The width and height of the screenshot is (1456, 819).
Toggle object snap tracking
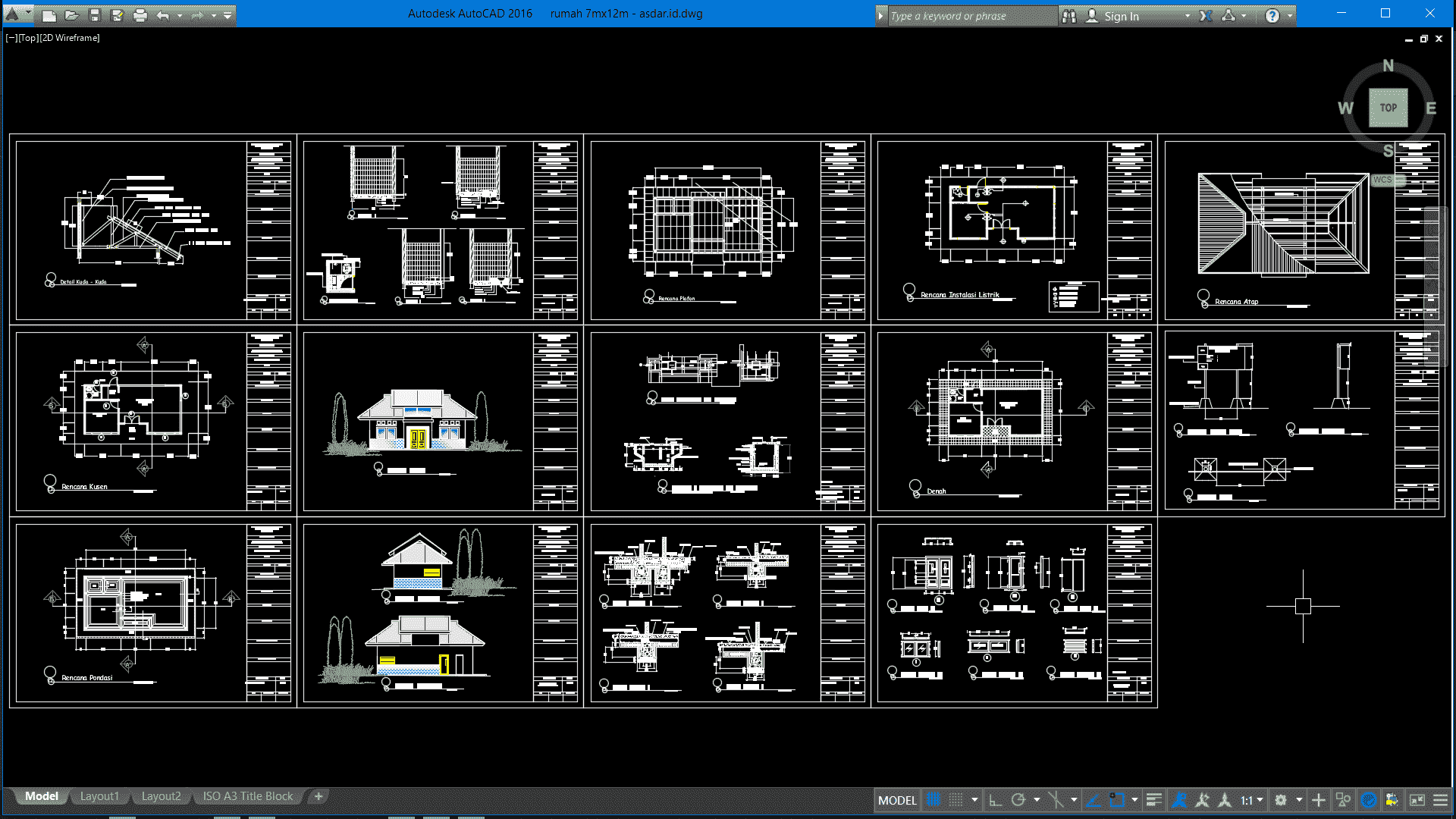pyautogui.click(x=1094, y=800)
